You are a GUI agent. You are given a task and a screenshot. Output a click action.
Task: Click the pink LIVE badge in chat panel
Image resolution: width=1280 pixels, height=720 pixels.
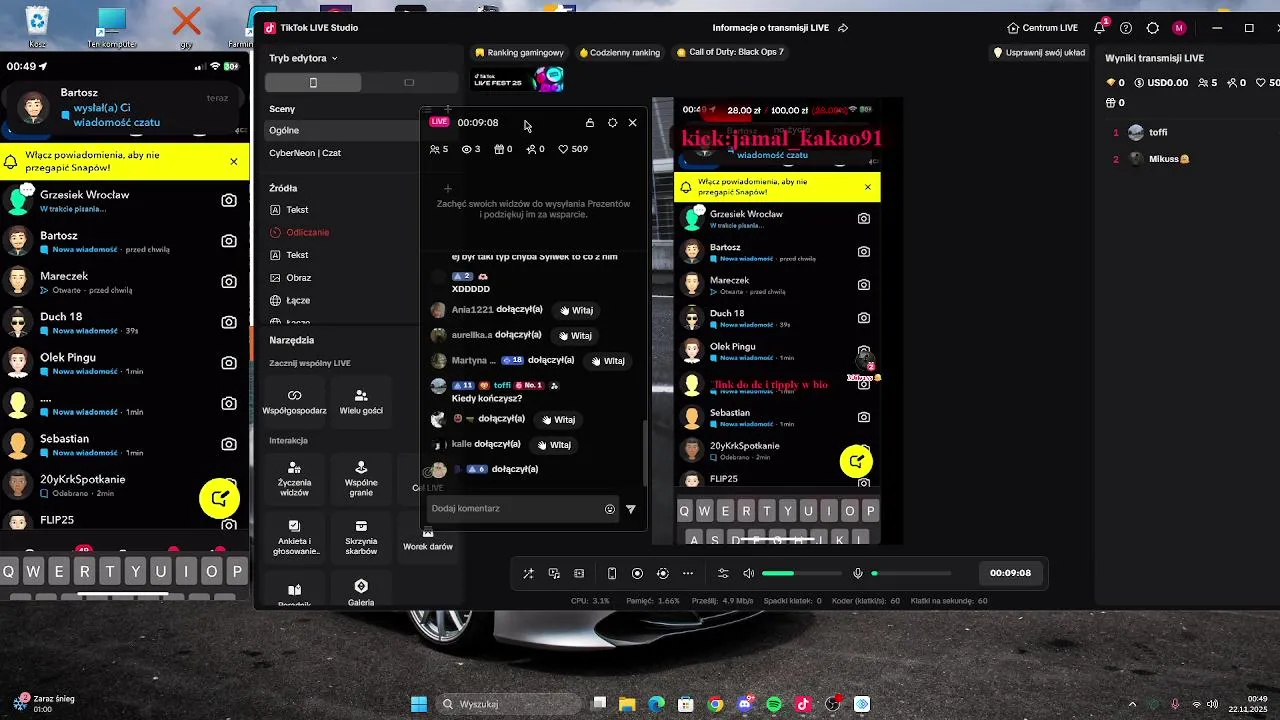(x=439, y=122)
